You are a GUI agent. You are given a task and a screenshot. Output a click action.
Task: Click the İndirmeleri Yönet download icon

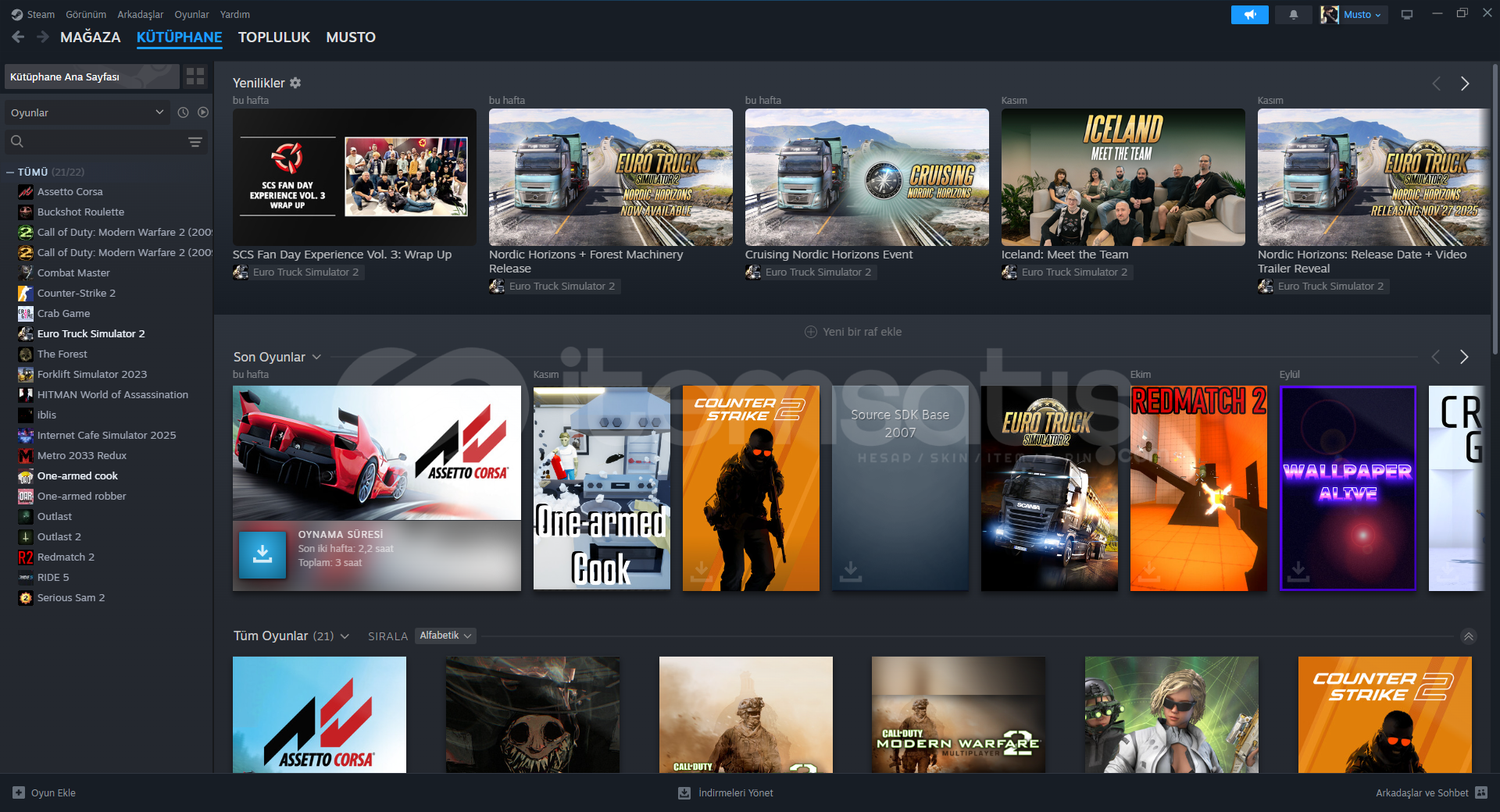[684, 792]
